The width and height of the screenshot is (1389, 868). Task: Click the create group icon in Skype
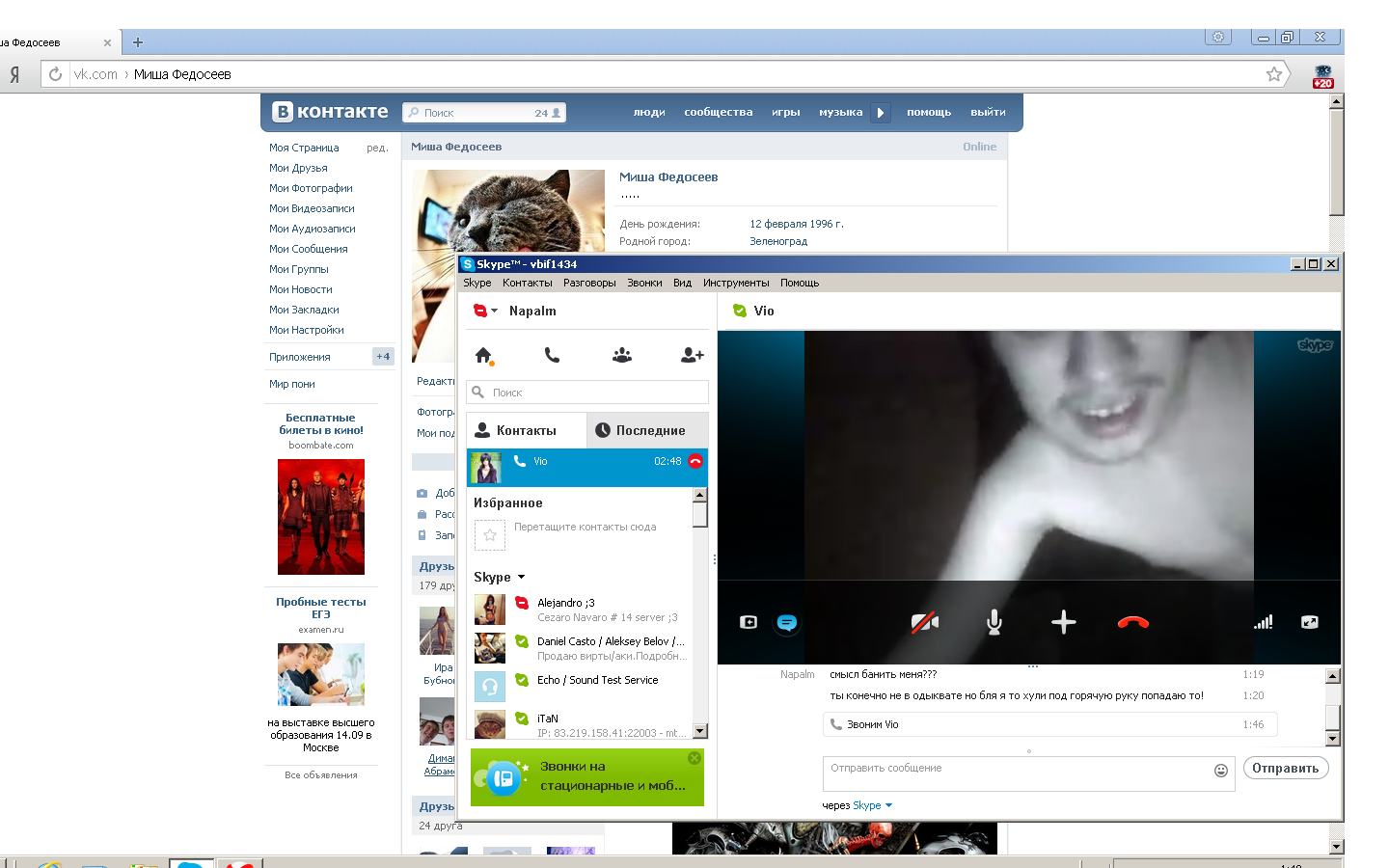tap(622, 355)
